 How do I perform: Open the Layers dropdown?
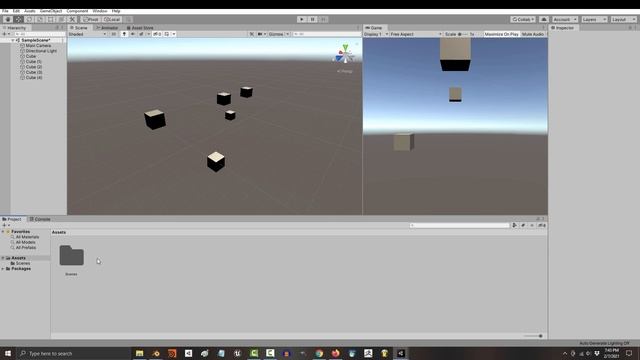point(594,19)
